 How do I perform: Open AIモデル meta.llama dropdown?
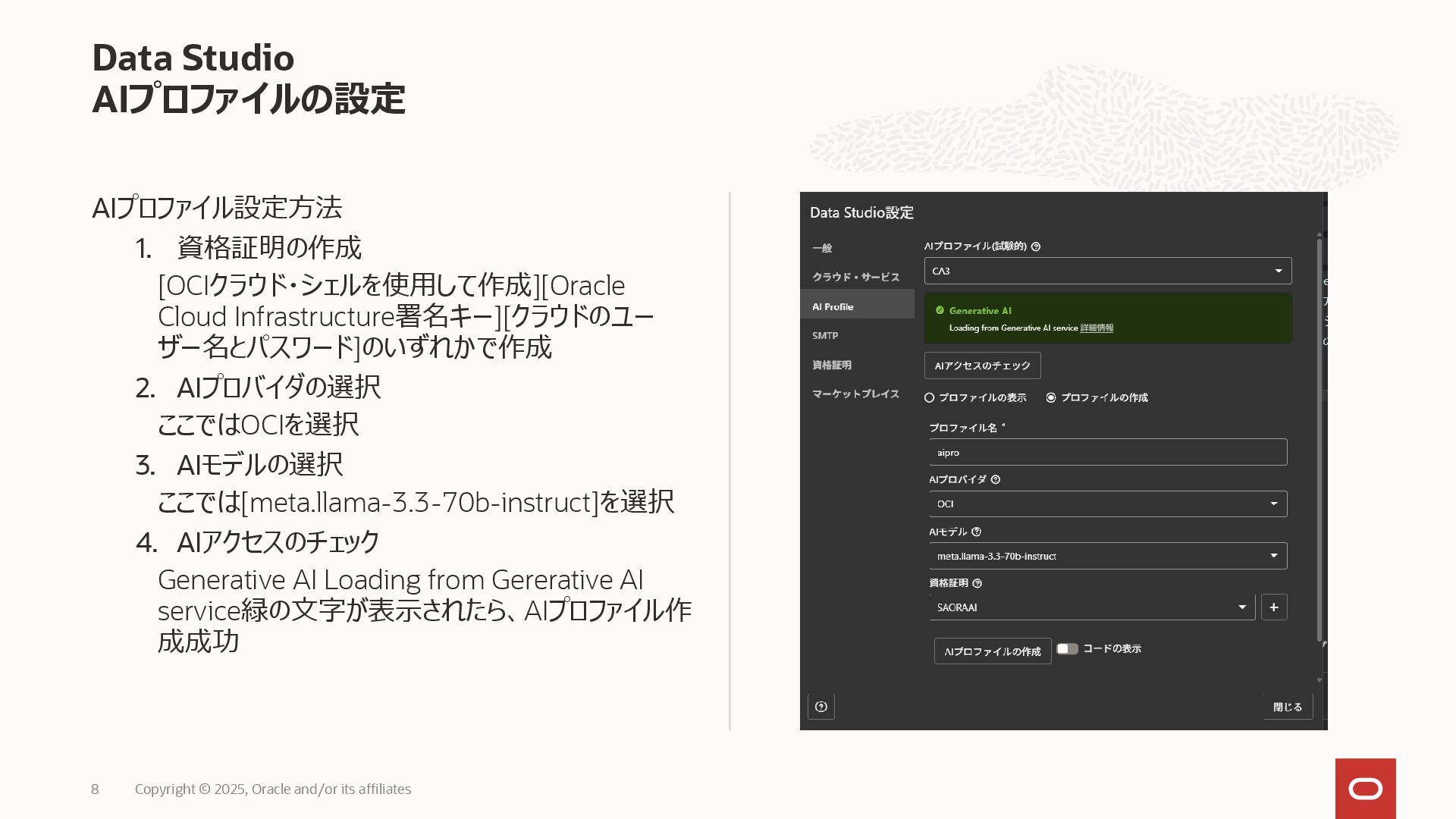(x=1107, y=556)
